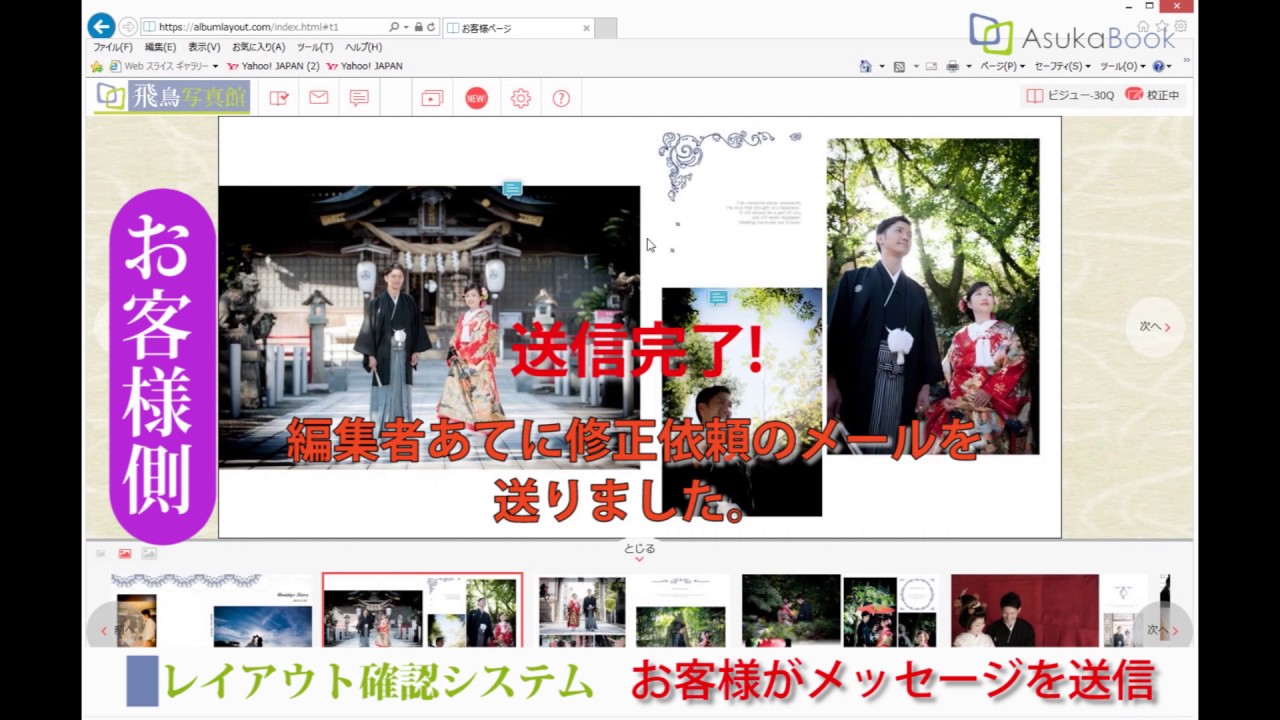Screen dimensions: 1280x720
Task: Go to next spread with 次へ button
Action: tap(1154, 326)
